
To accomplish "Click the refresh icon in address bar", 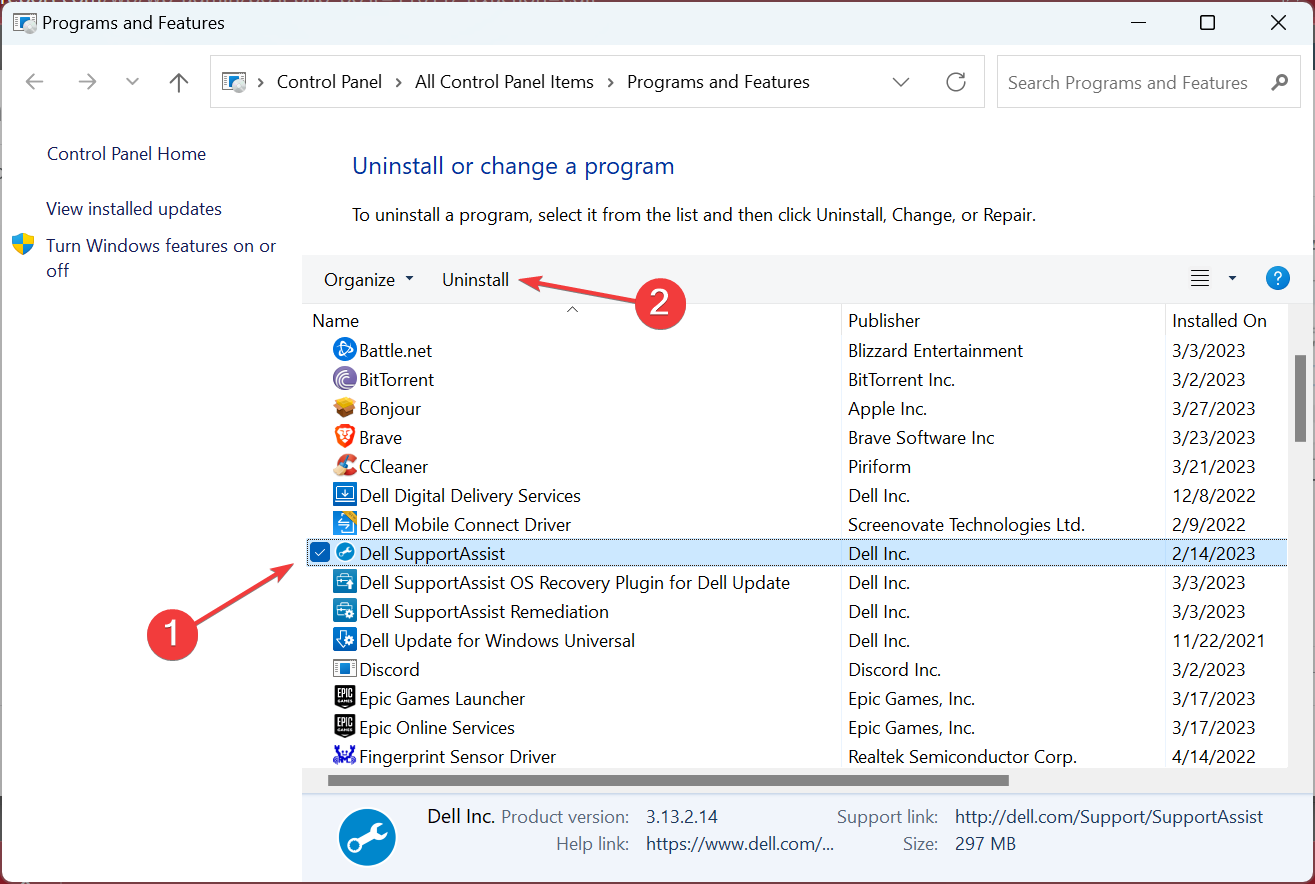I will pos(956,82).
